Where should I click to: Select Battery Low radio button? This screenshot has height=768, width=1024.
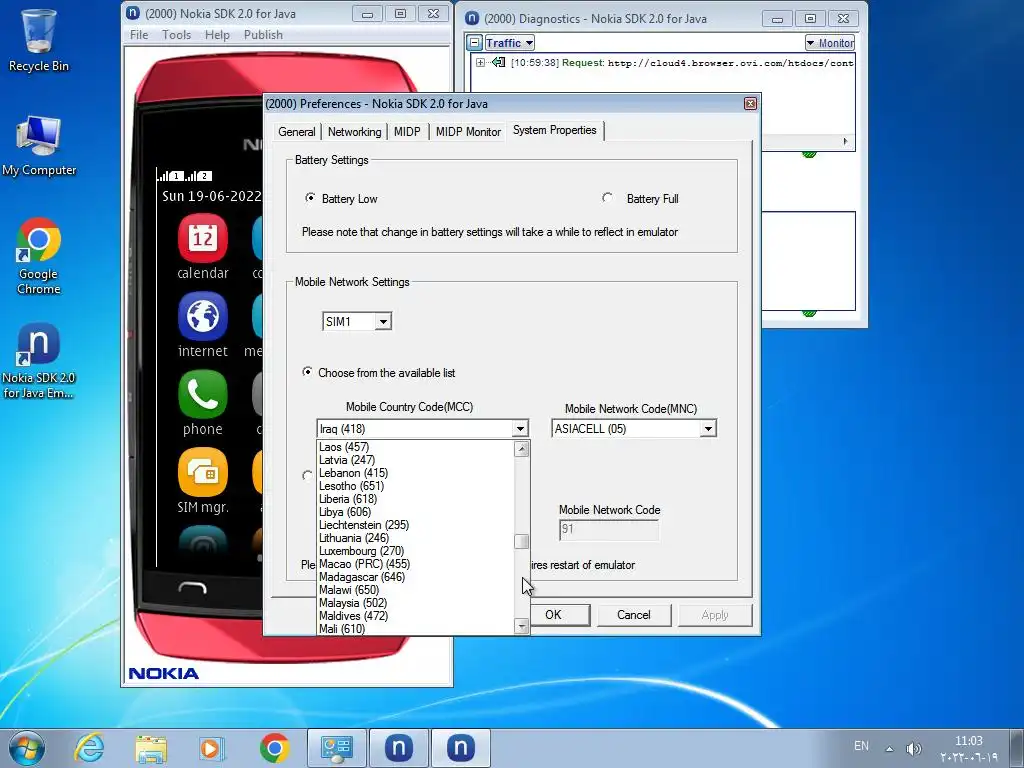click(x=310, y=198)
